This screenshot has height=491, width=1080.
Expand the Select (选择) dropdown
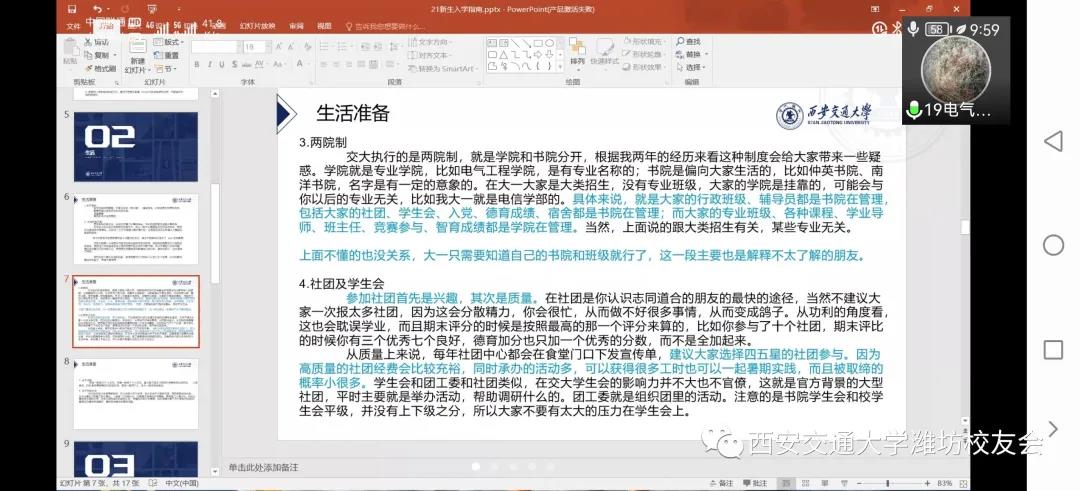tap(694, 67)
